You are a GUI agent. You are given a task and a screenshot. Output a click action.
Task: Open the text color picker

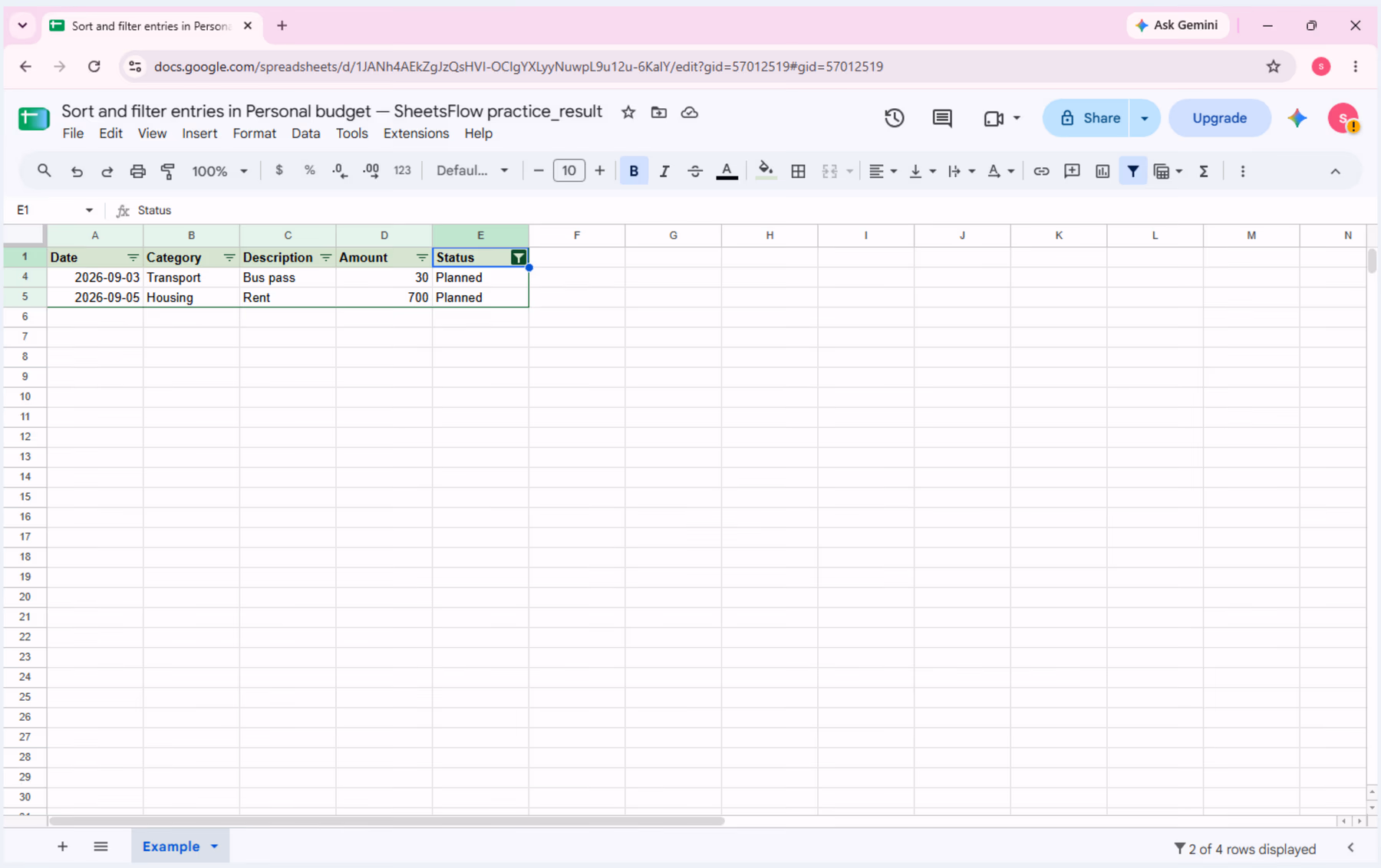727,171
